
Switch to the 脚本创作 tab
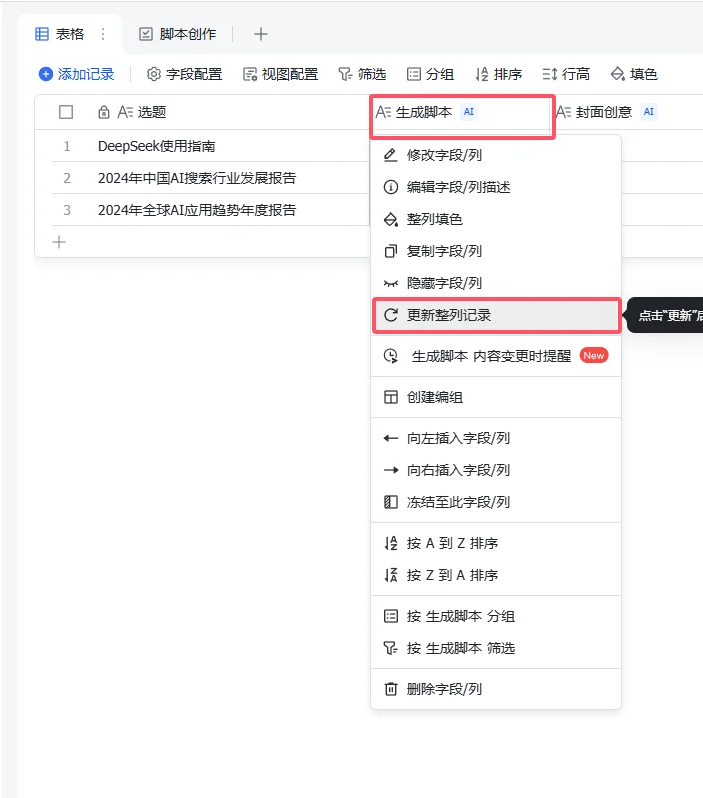(x=178, y=34)
